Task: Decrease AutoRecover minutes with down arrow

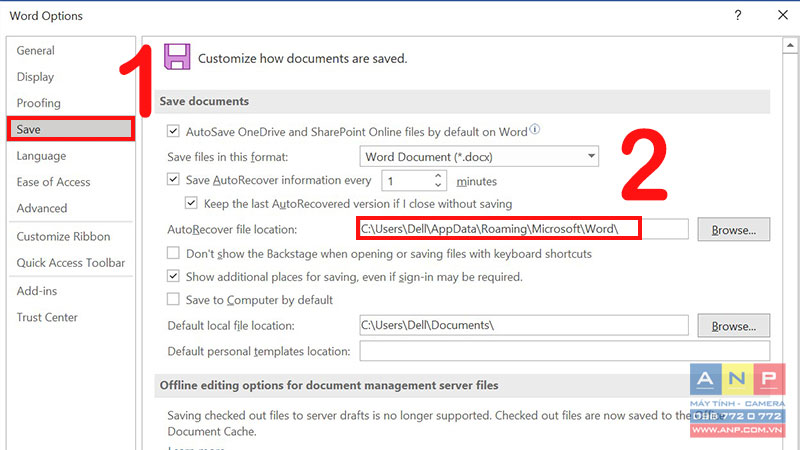Action: tap(438, 185)
